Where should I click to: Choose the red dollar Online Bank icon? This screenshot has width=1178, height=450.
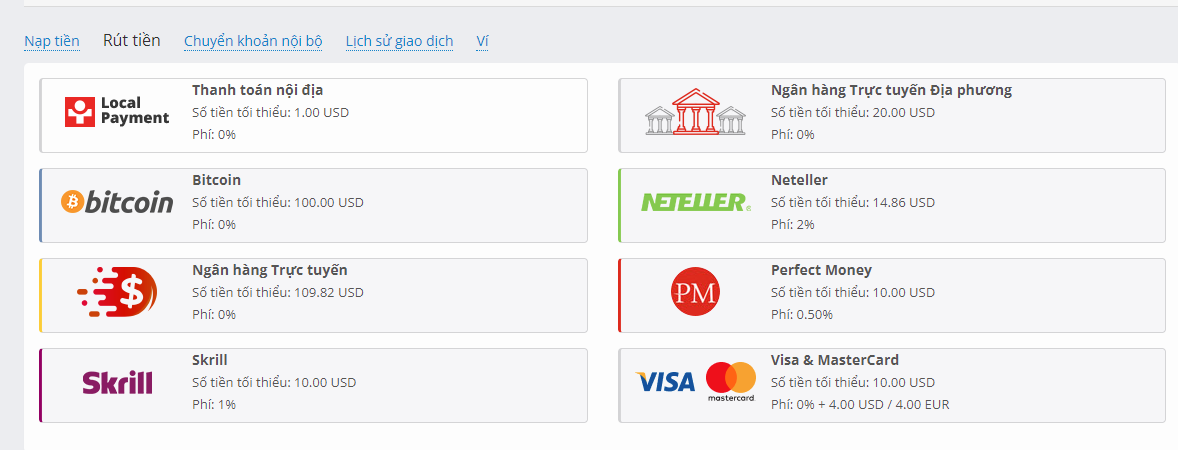(117, 291)
